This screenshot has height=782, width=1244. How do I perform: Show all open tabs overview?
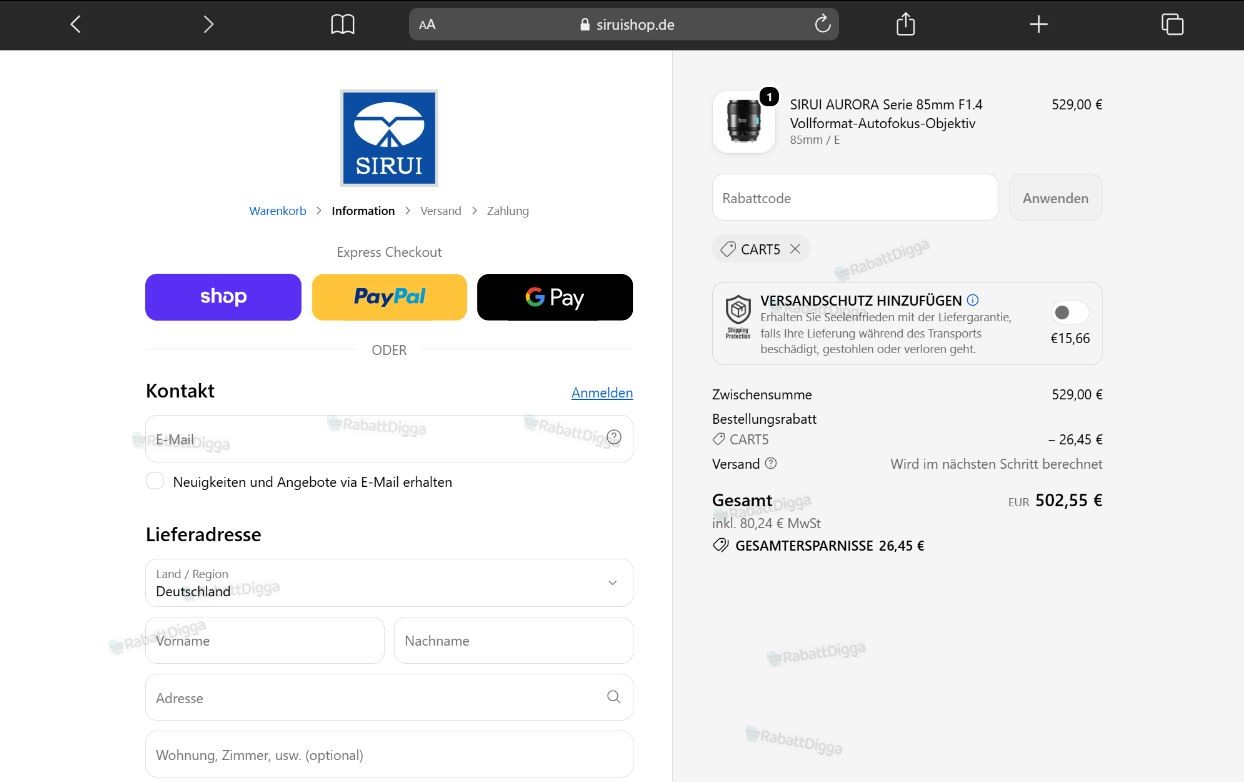coord(1172,24)
